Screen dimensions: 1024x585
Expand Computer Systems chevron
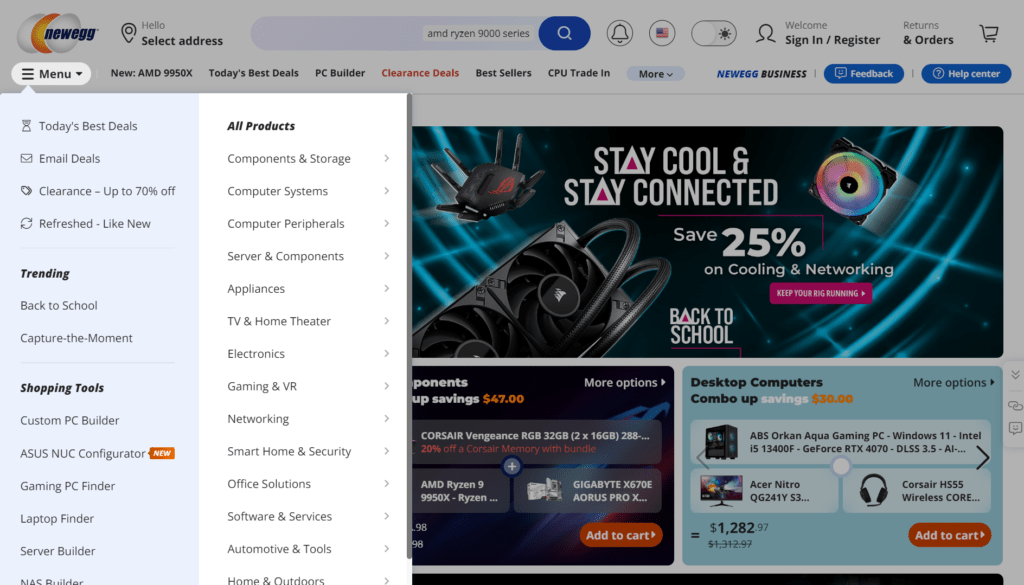tap(387, 191)
